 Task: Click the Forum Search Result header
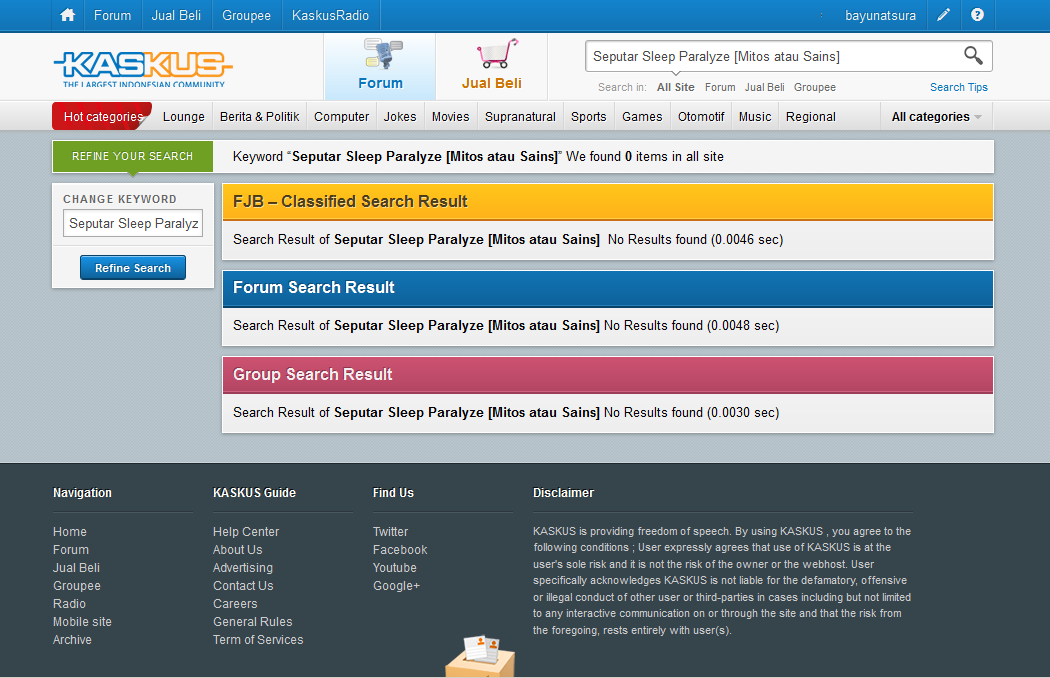coord(607,288)
